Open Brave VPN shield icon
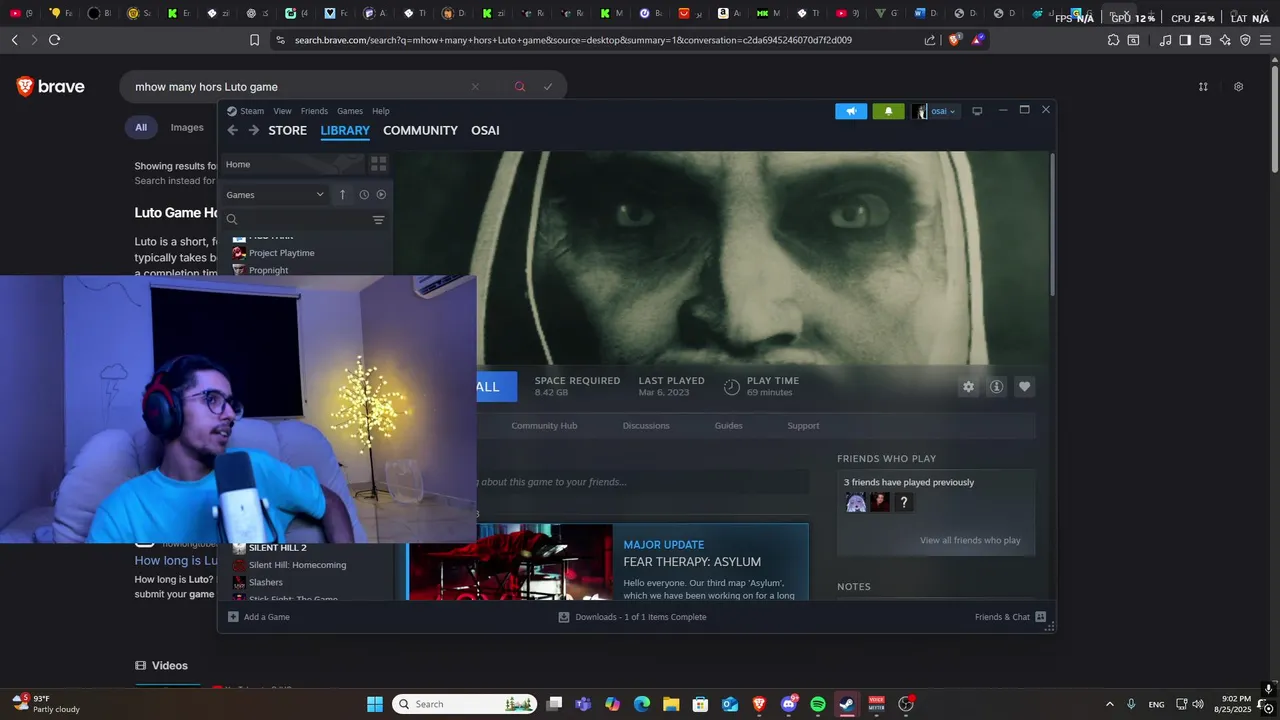Image resolution: width=1280 pixels, height=720 pixels. 1245,40
